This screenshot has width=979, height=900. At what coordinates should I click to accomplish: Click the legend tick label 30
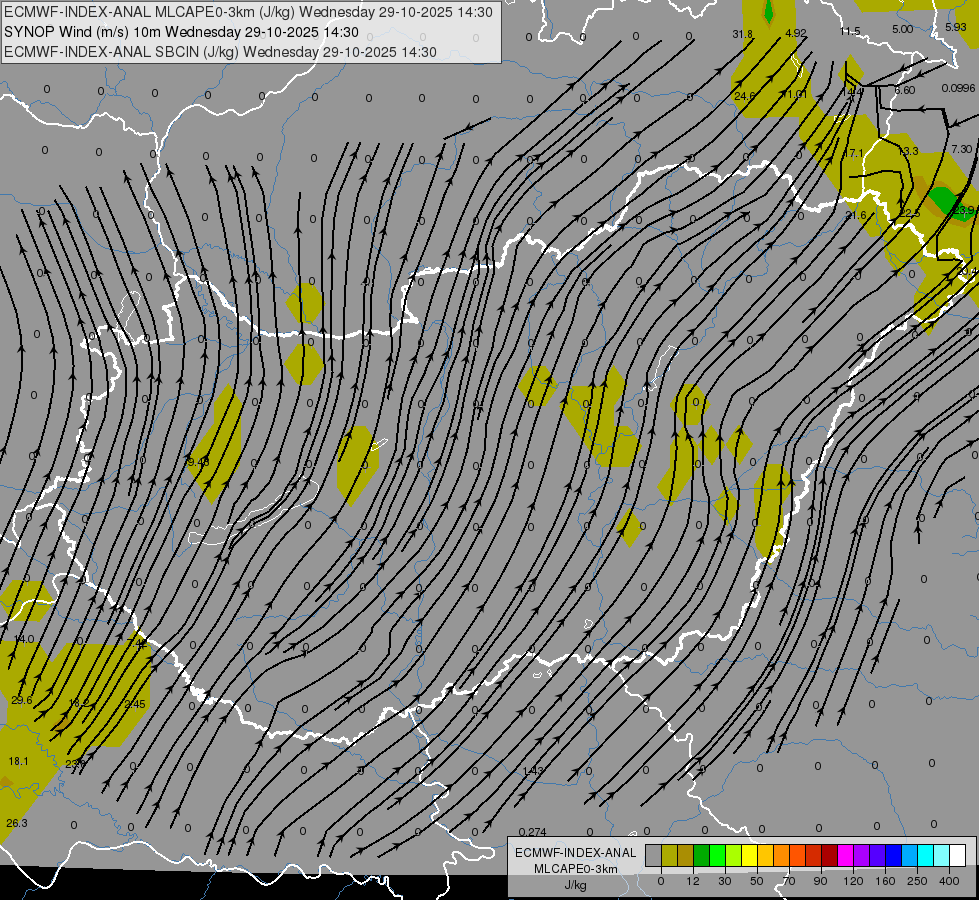(x=724, y=881)
